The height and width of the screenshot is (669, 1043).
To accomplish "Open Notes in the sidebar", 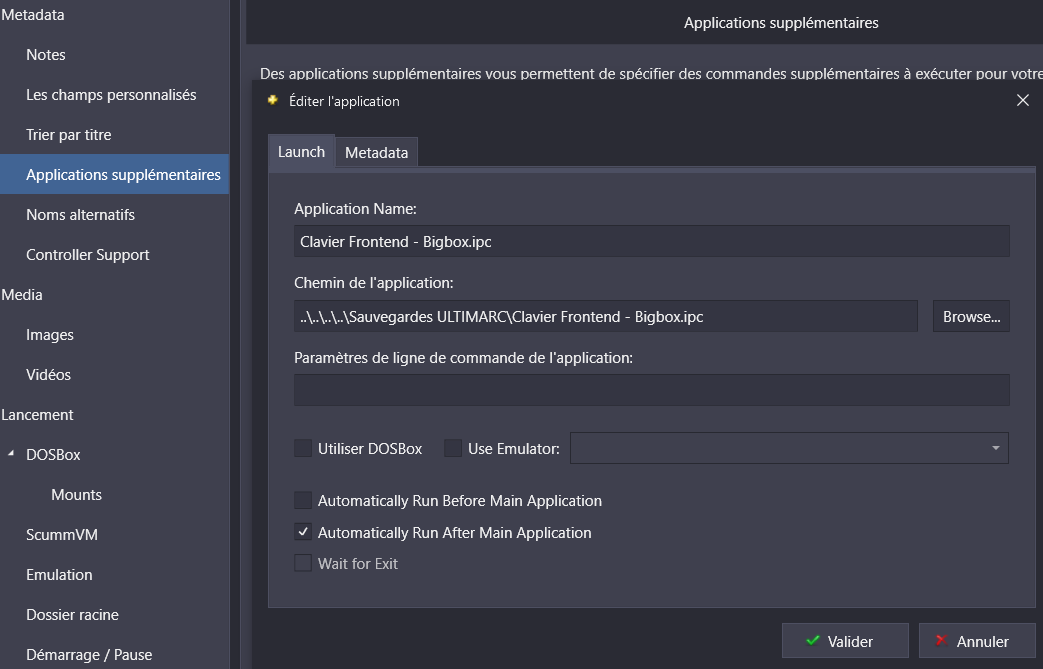I will pos(46,55).
